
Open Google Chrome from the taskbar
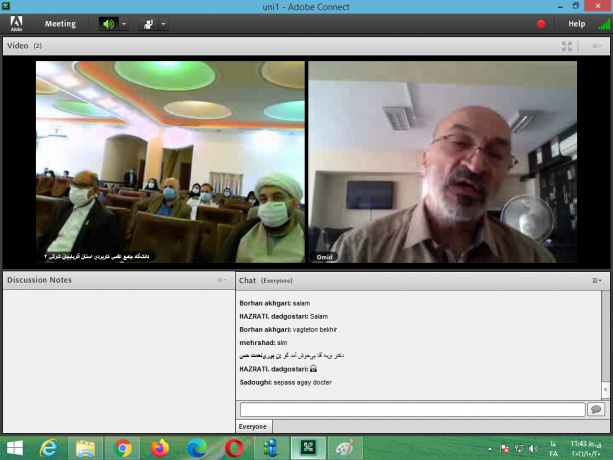coord(123,448)
